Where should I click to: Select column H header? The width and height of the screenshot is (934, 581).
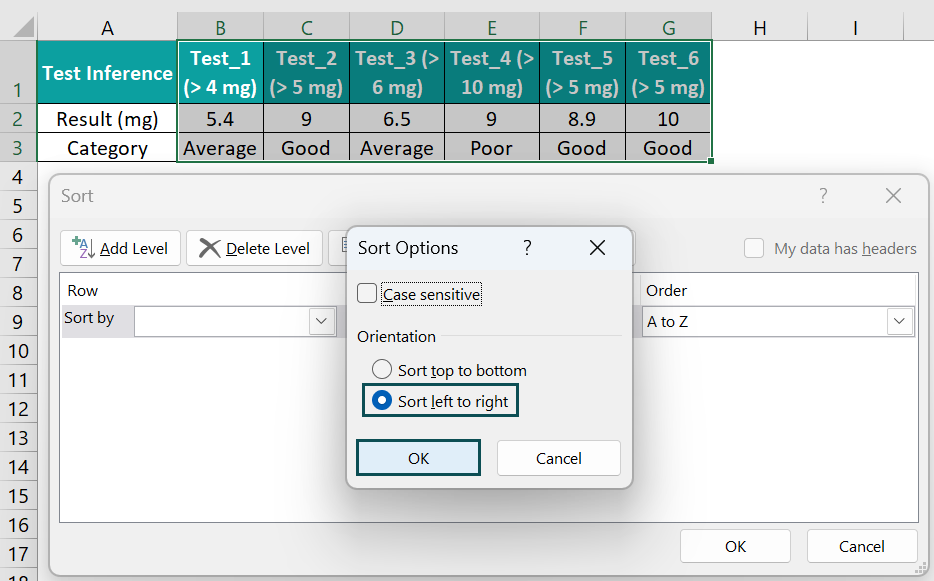[759, 27]
